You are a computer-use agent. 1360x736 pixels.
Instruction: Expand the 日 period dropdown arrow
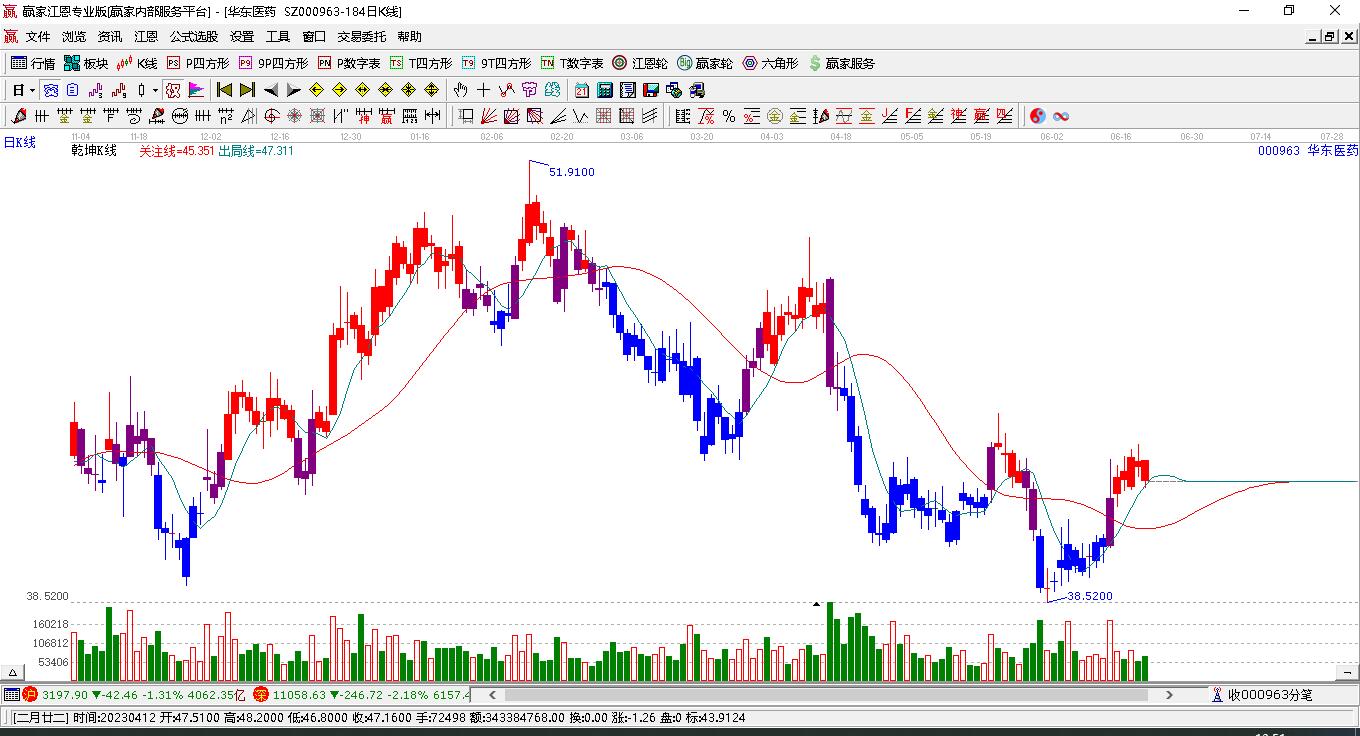32,90
